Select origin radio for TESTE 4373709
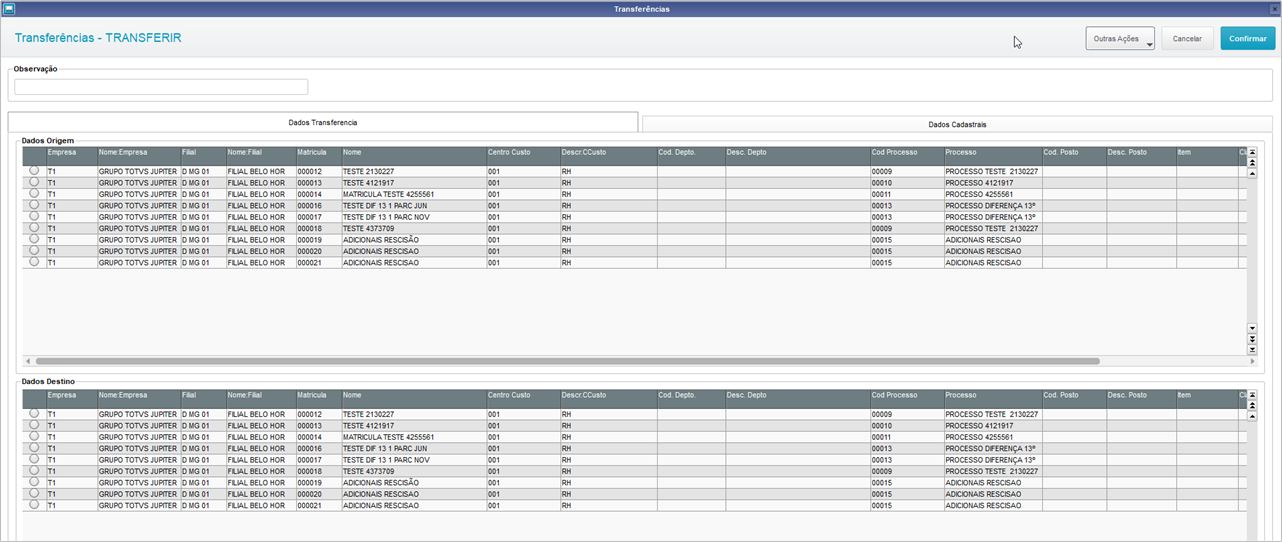 pyautogui.click(x=34, y=227)
